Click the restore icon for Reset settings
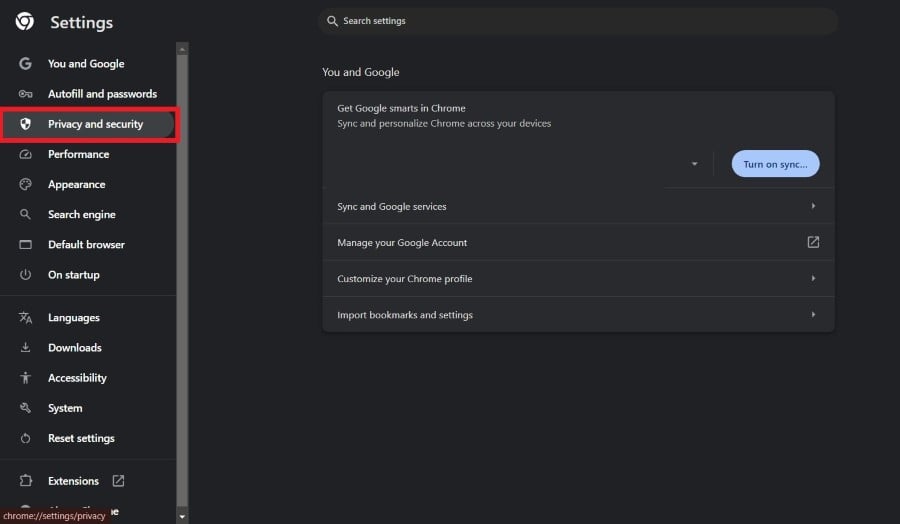Image resolution: width=900 pixels, height=524 pixels. click(25, 438)
